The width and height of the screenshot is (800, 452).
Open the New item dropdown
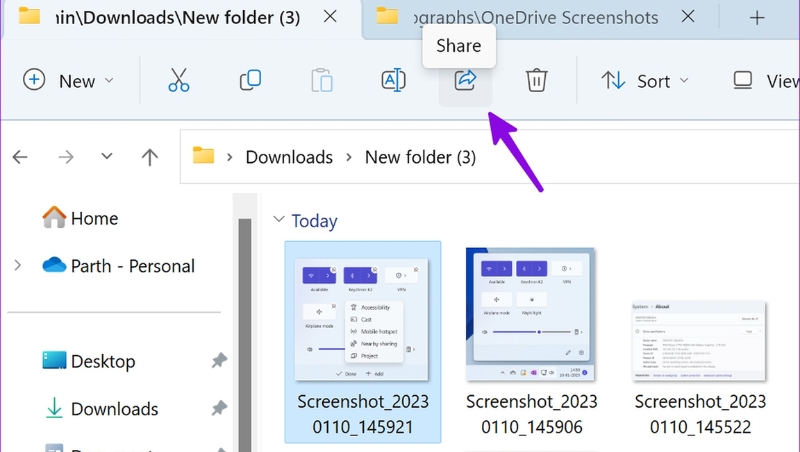[x=68, y=81]
